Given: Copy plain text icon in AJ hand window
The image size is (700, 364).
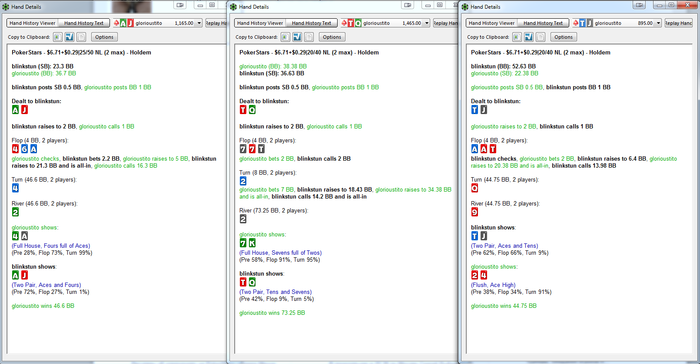Looking at the screenshot, I should click(x=81, y=37).
